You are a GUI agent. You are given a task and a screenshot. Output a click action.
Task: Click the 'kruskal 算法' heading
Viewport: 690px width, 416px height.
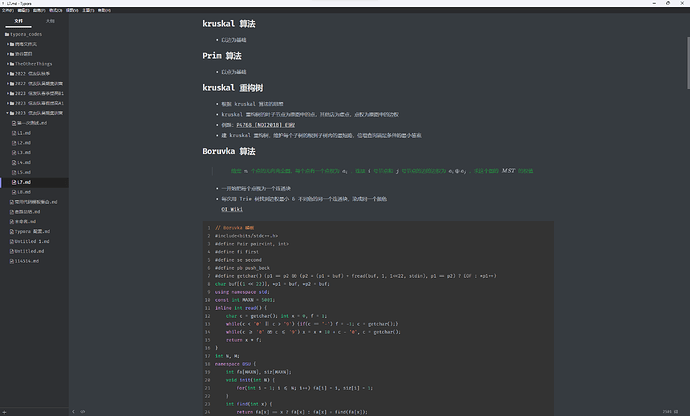229,24
